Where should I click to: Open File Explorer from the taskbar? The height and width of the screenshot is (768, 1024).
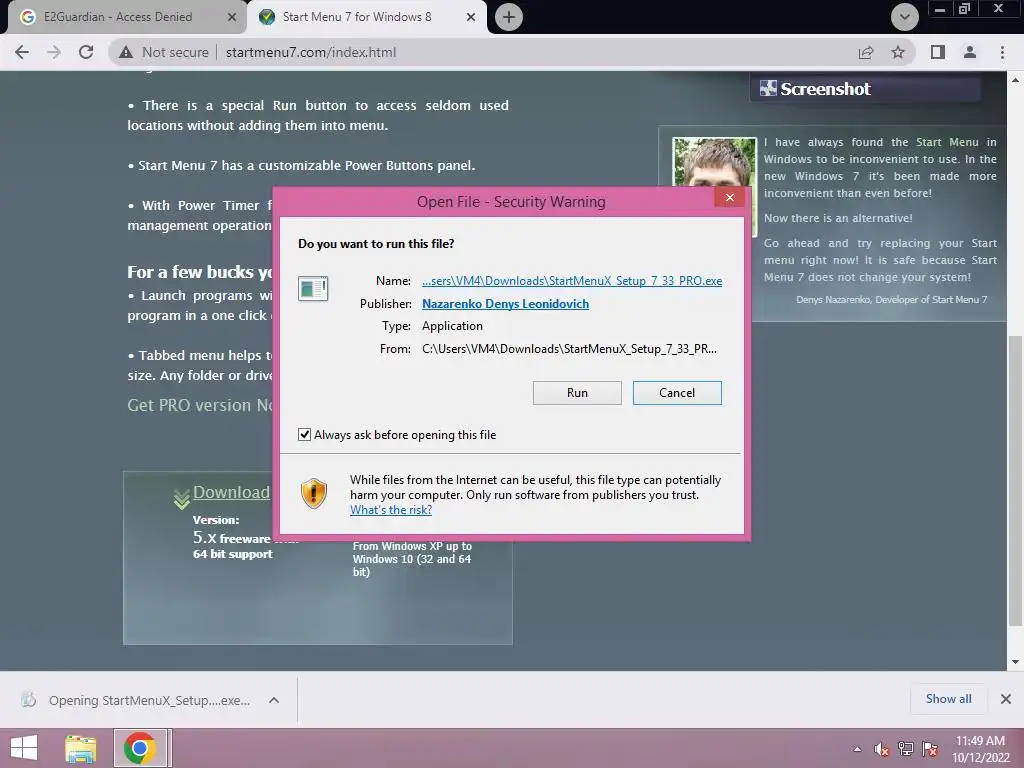click(x=80, y=748)
